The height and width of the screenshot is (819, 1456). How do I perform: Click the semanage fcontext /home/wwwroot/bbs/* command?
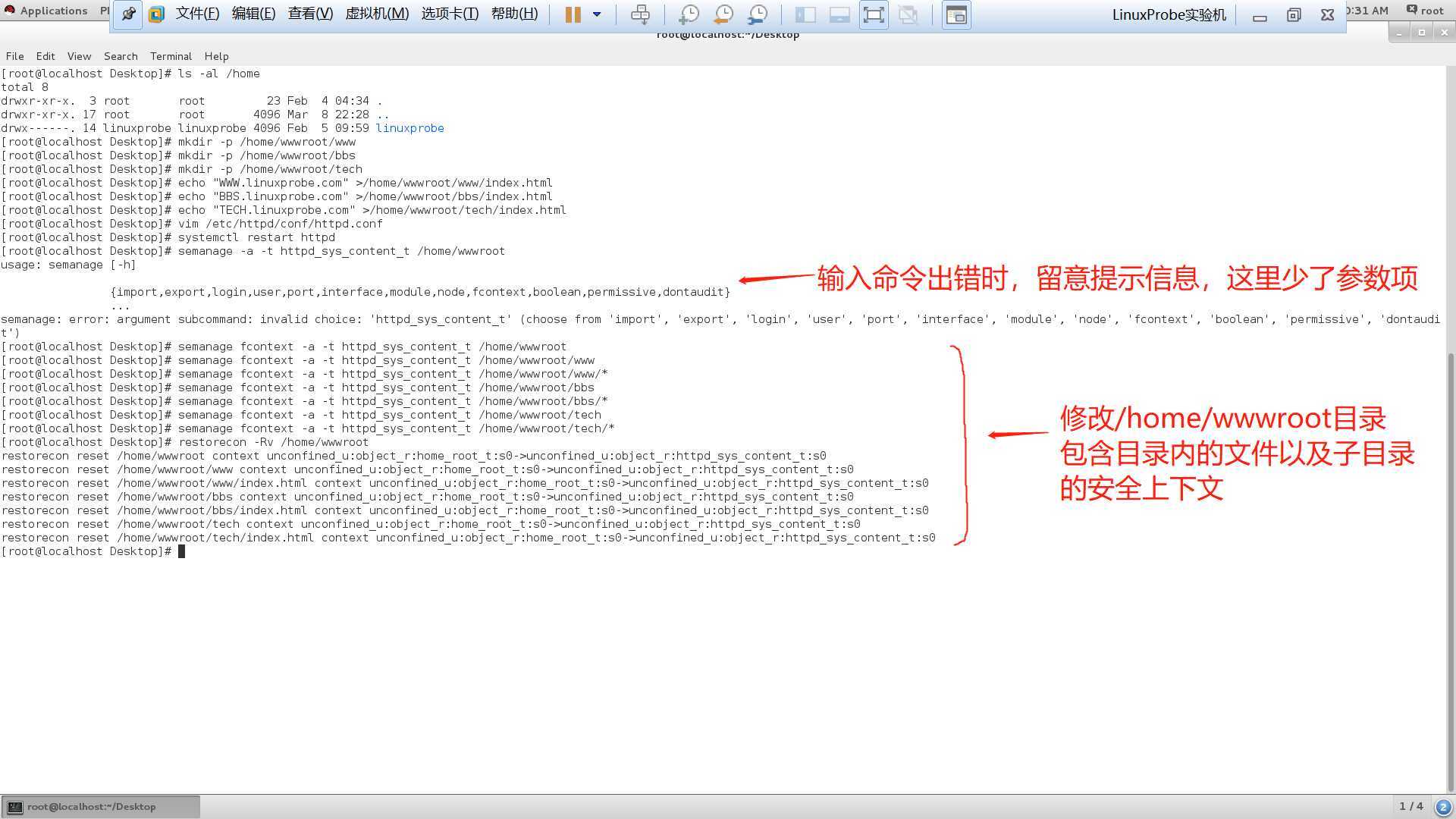pyautogui.click(x=393, y=401)
